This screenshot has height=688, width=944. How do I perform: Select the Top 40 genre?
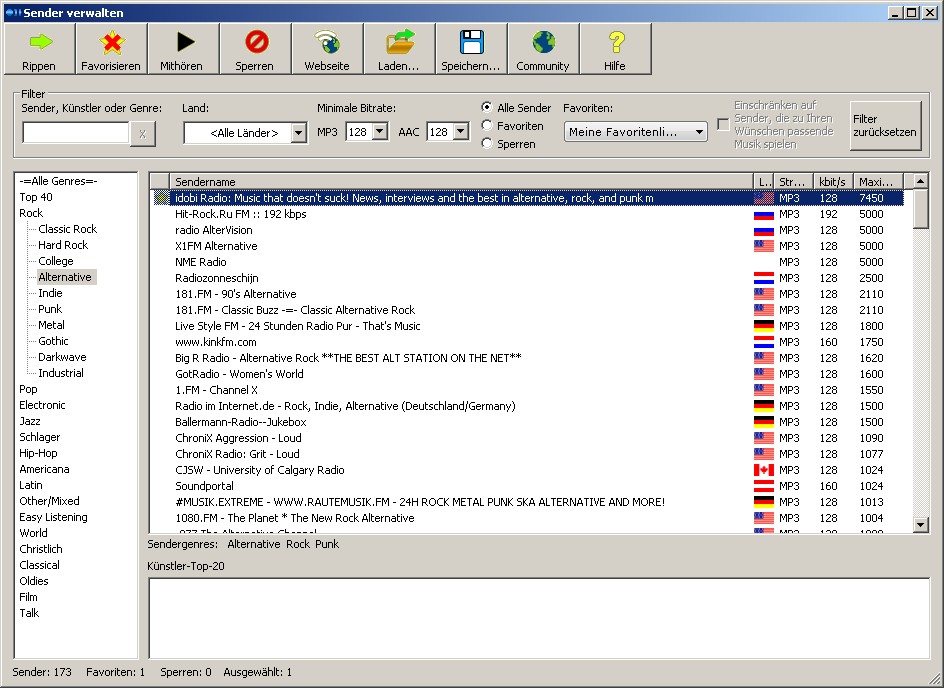(x=36, y=197)
